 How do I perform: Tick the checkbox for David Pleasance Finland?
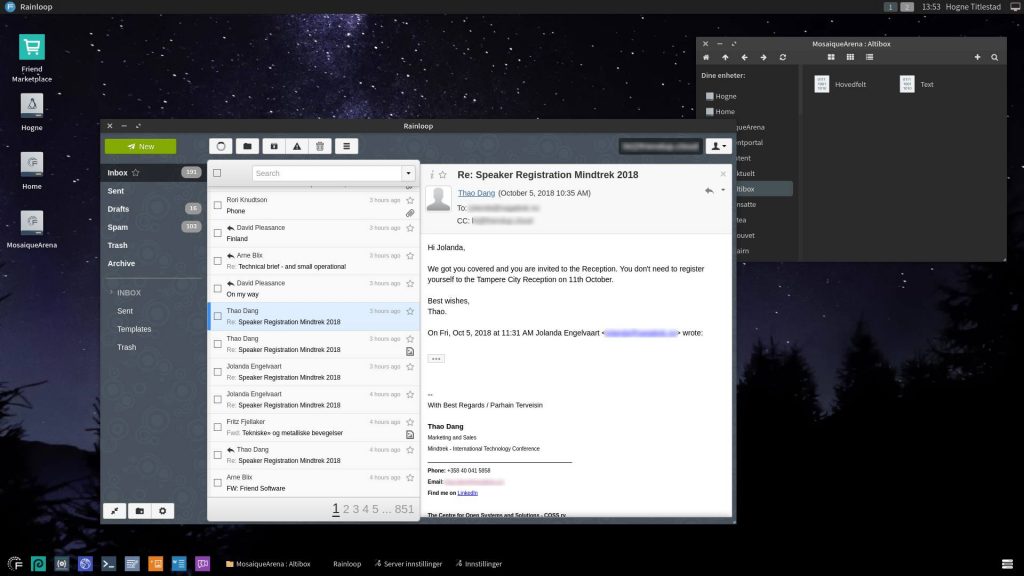pyautogui.click(x=217, y=233)
